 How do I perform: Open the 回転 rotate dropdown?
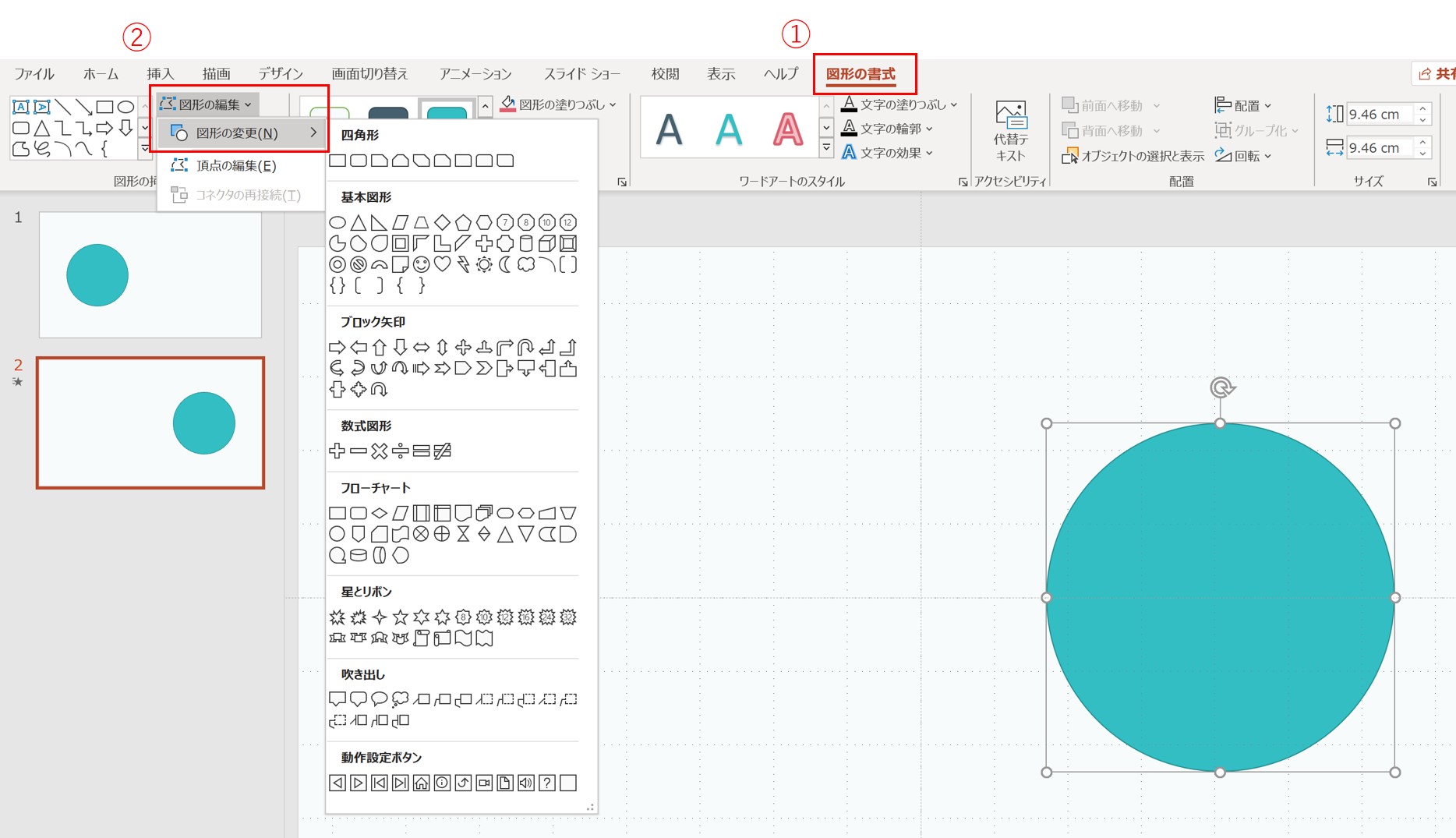[x=1243, y=156]
